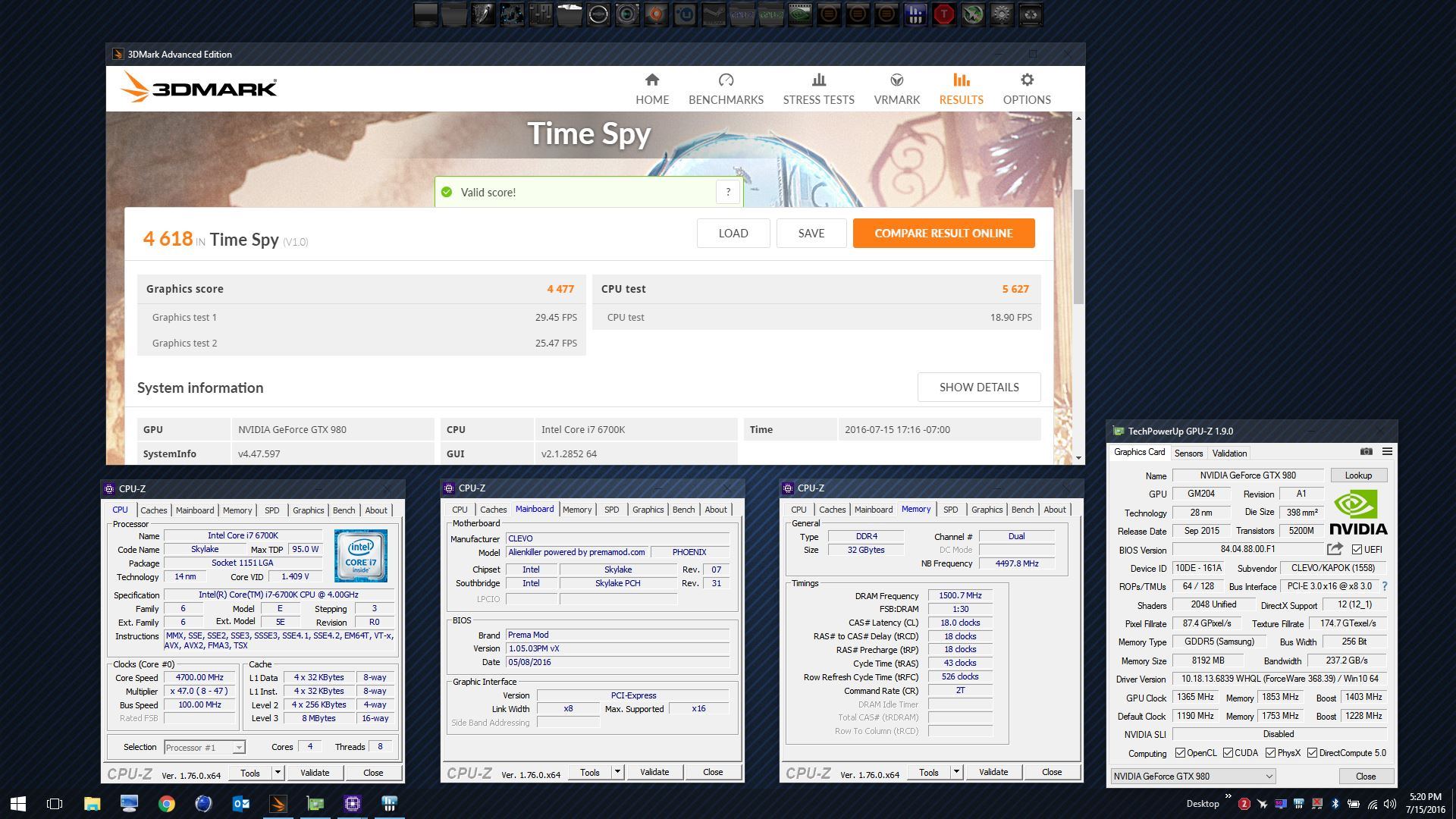Open the HOME section in 3DMark
Screen dimensions: 1456x819
click(x=652, y=89)
